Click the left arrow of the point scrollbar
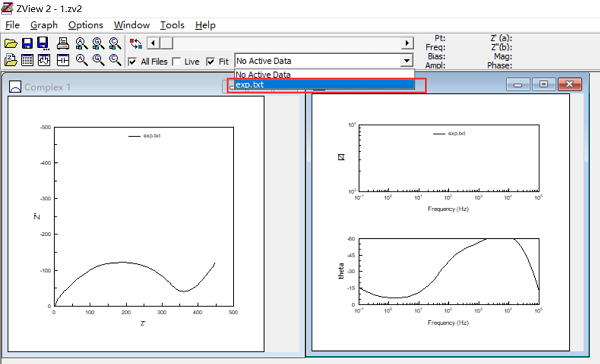The image size is (600, 364). pyautogui.click(x=153, y=43)
